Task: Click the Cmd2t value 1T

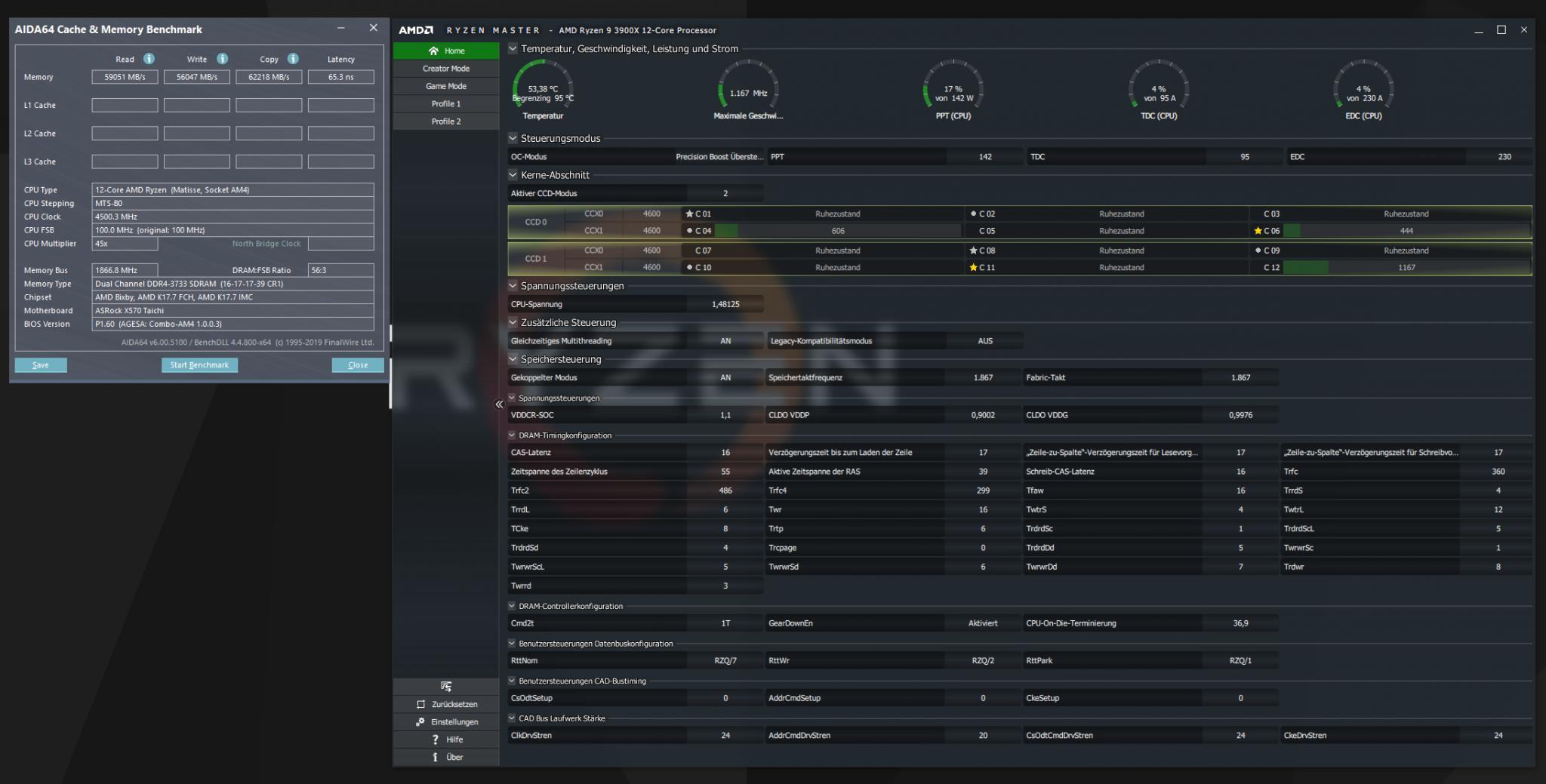Action: [725, 623]
